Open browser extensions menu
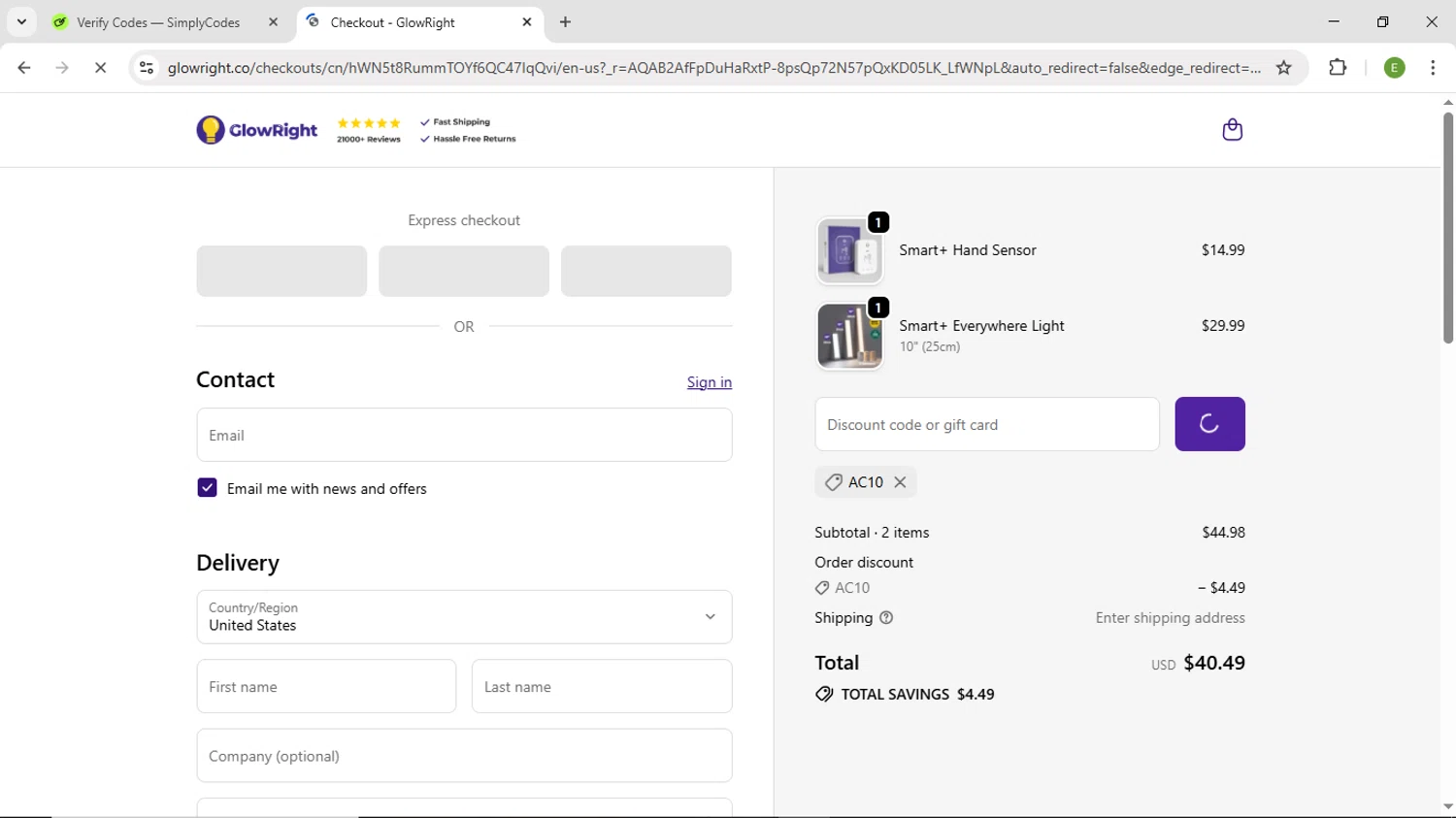 coord(1338,68)
